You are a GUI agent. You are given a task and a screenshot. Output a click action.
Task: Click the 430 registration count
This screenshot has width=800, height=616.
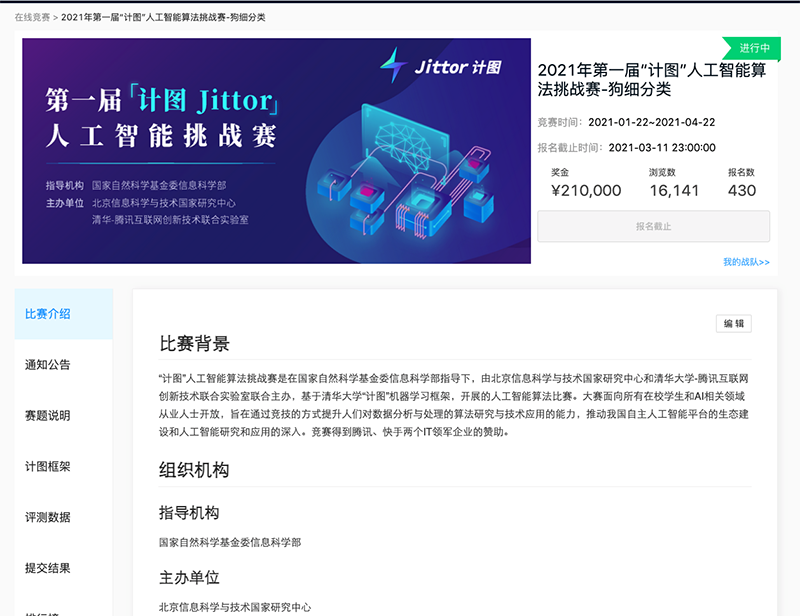(x=742, y=191)
